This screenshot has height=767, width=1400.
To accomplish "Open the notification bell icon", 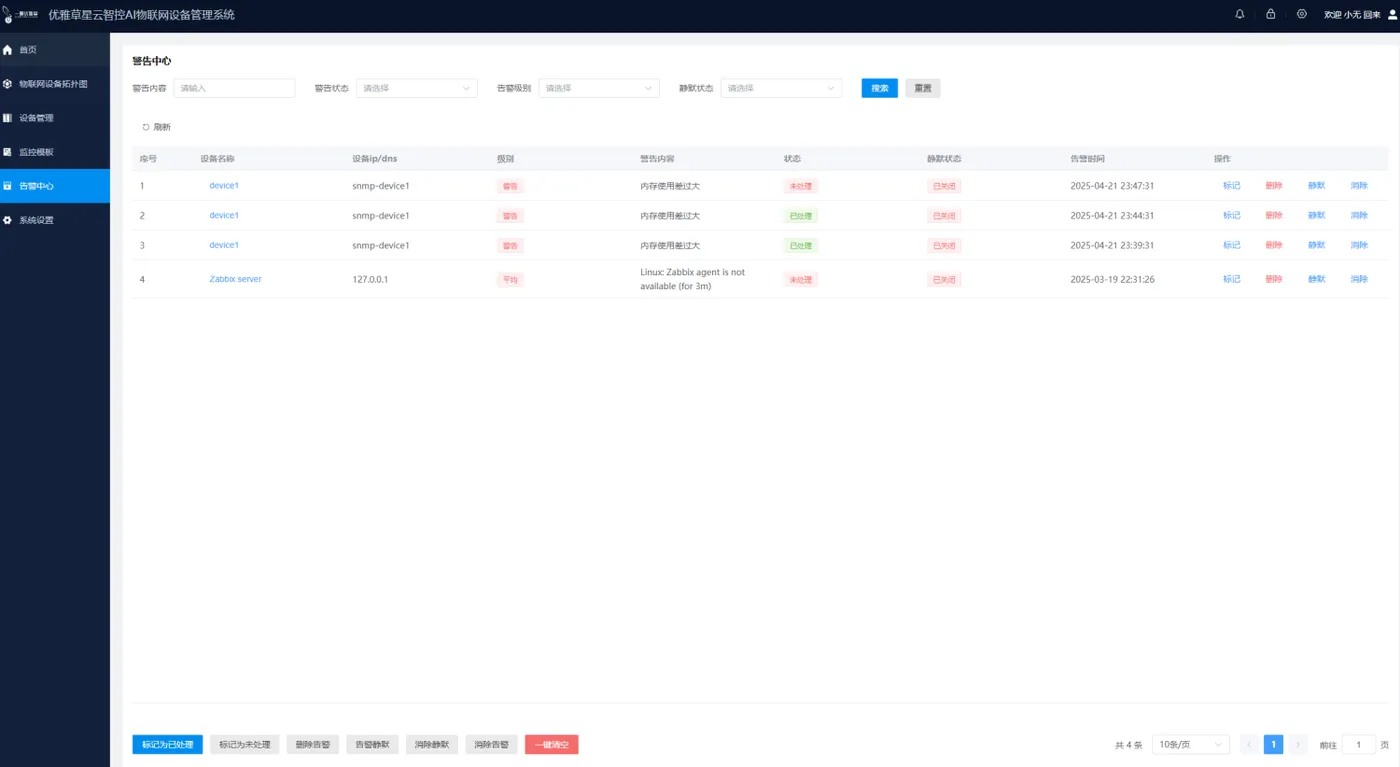I will click(x=1240, y=15).
